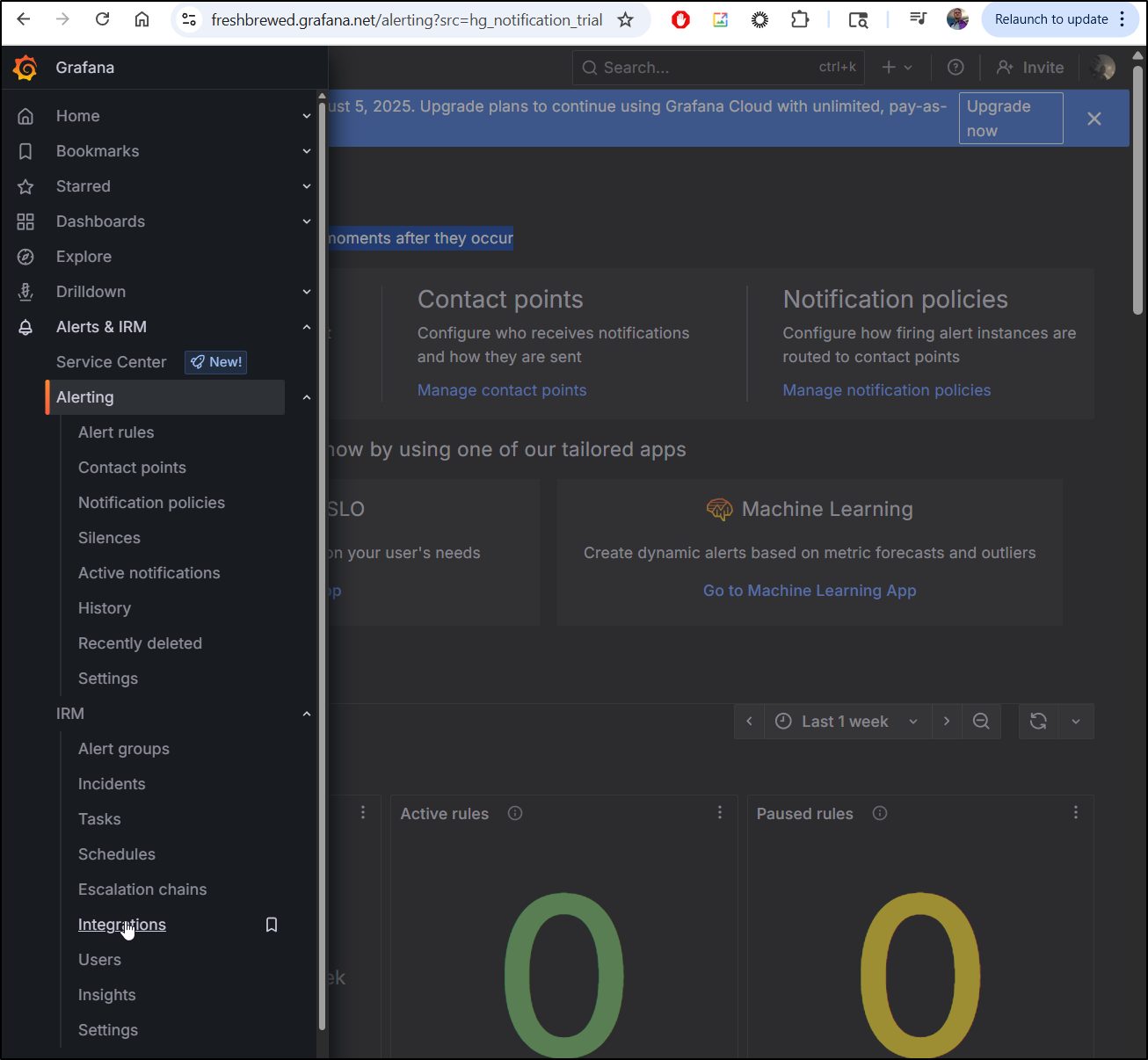Click the Bookmarks icon in sidebar

(x=25, y=151)
